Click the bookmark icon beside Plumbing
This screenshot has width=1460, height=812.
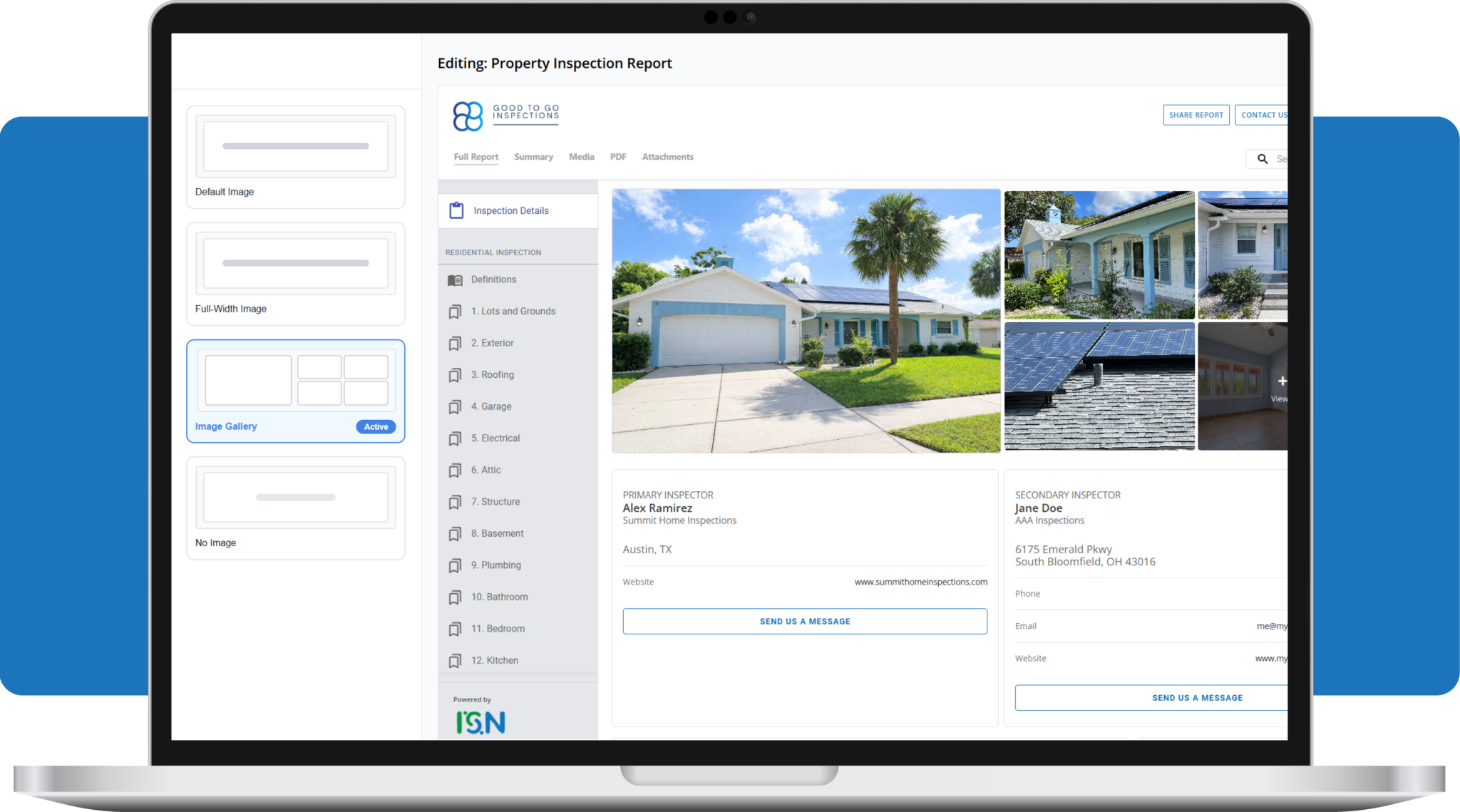[x=455, y=565]
